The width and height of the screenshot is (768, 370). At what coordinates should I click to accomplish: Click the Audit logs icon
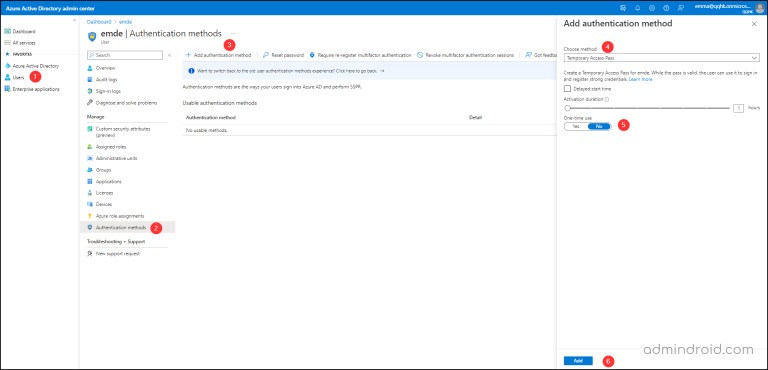90,79
